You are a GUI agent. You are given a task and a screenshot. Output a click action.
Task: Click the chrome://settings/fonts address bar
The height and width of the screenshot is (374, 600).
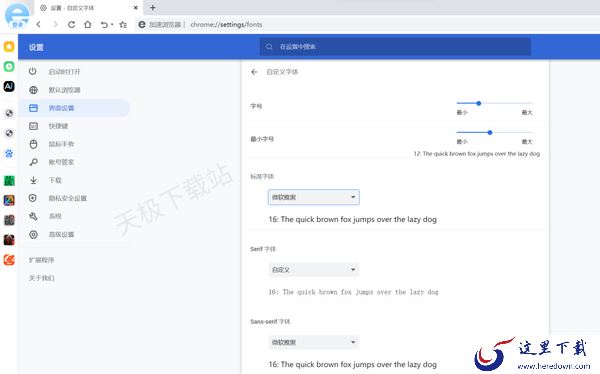click(226, 24)
